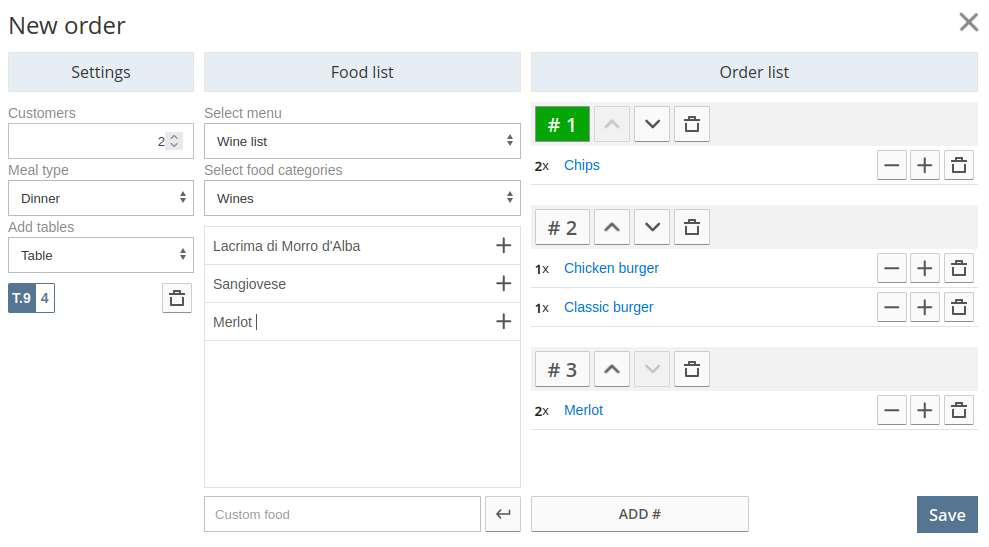Viewport: 989px width, 547px height.
Task: Increase Chicken burger quantity with the plus
Action: tap(925, 268)
